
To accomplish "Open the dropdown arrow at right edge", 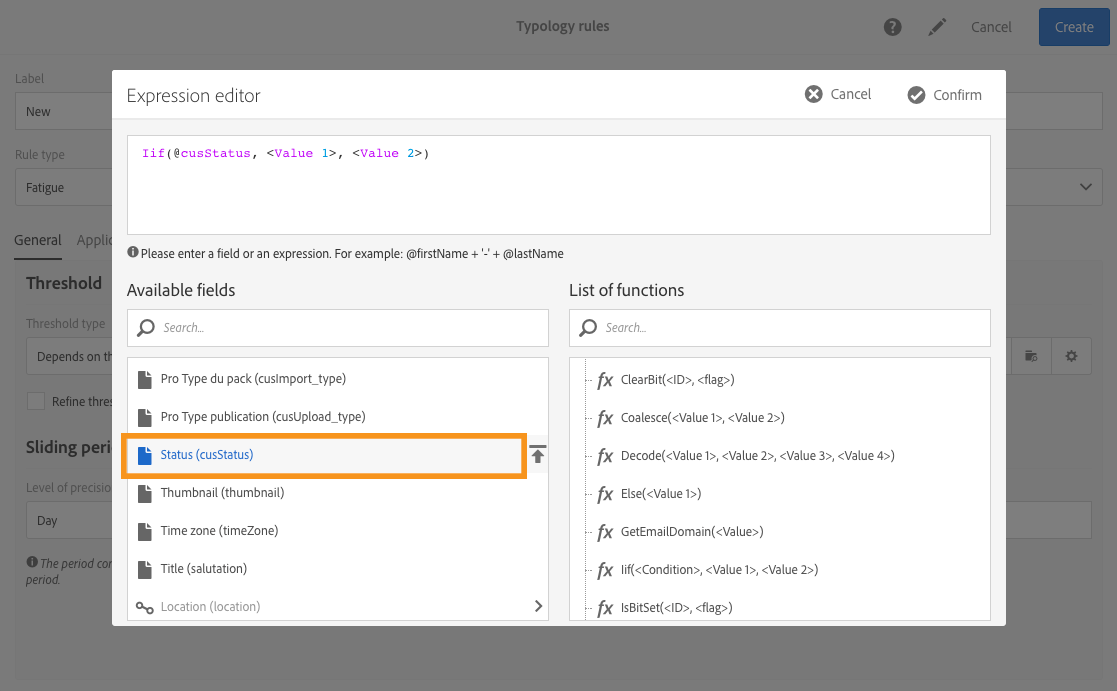I will 1085,187.
